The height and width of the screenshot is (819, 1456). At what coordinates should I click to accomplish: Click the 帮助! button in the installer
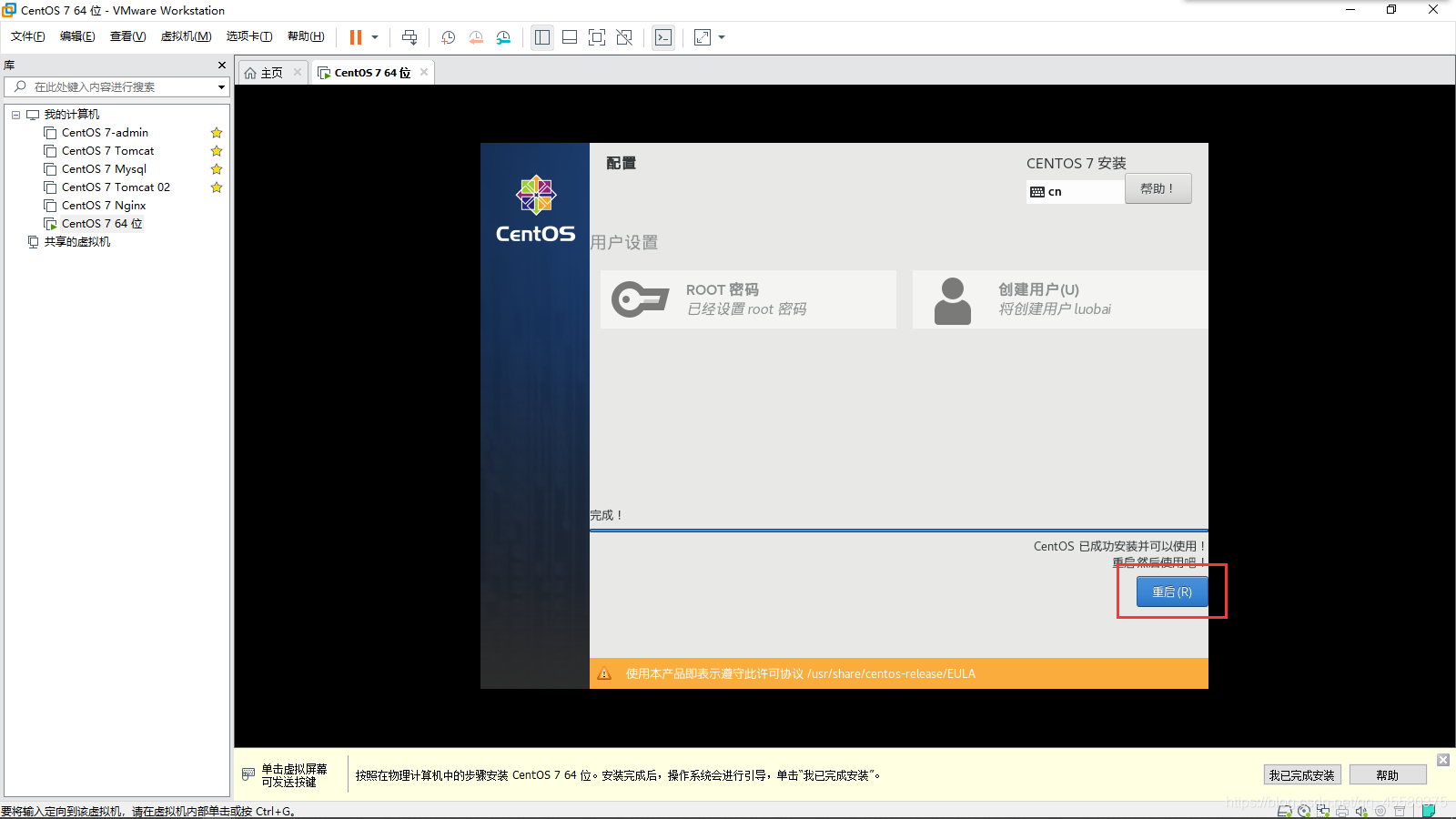click(x=1158, y=188)
